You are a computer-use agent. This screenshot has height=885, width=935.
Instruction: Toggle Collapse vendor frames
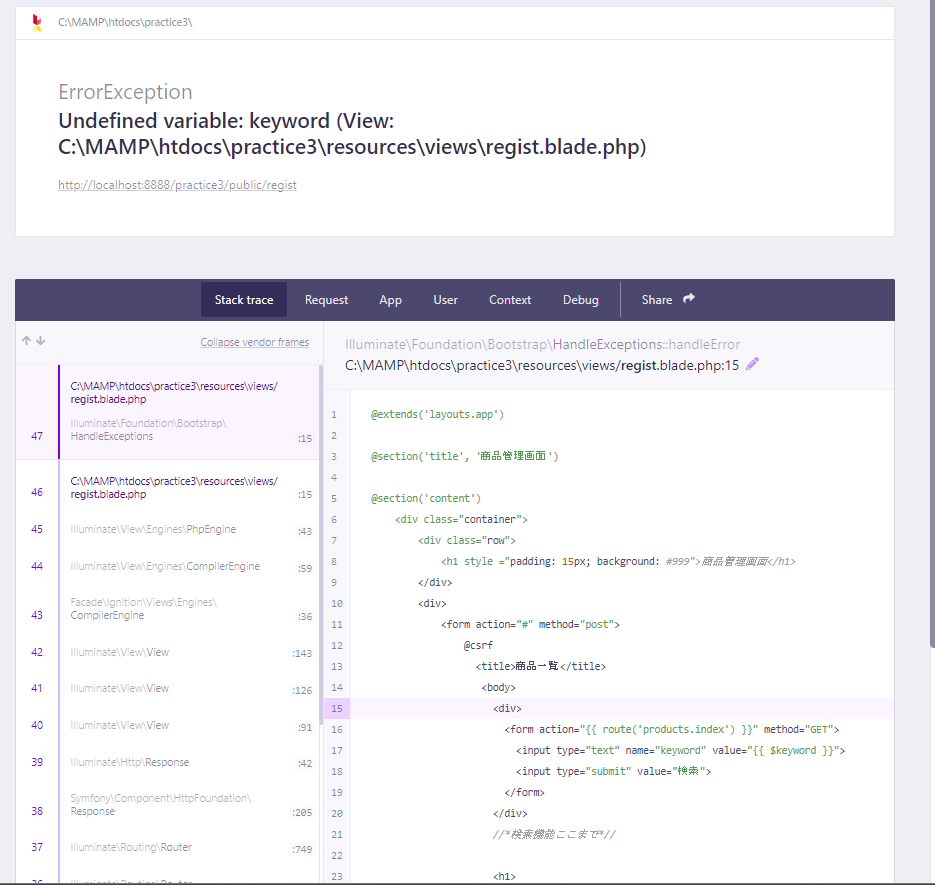point(254,341)
